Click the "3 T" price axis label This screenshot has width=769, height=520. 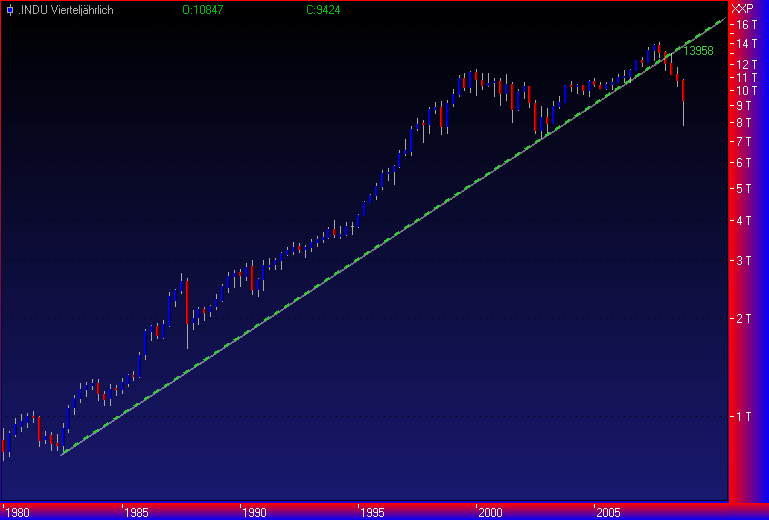click(744, 260)
